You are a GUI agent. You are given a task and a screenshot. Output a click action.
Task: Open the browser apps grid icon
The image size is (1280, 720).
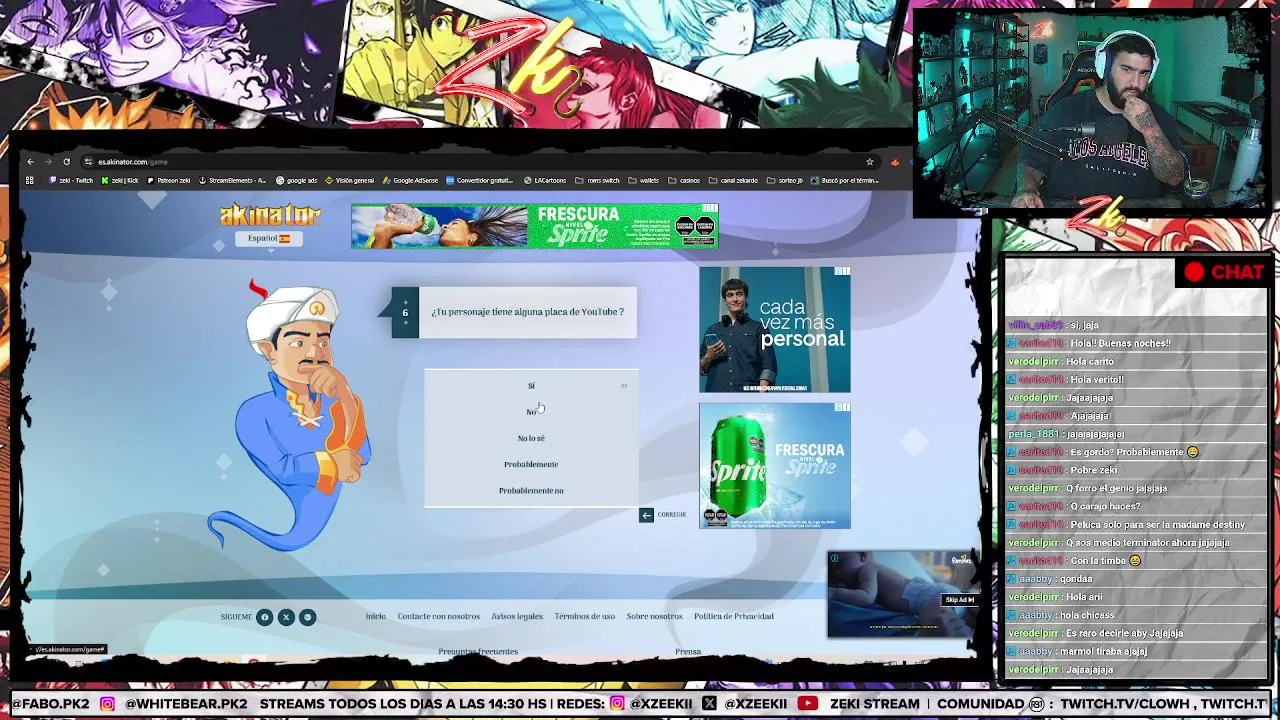30,181
